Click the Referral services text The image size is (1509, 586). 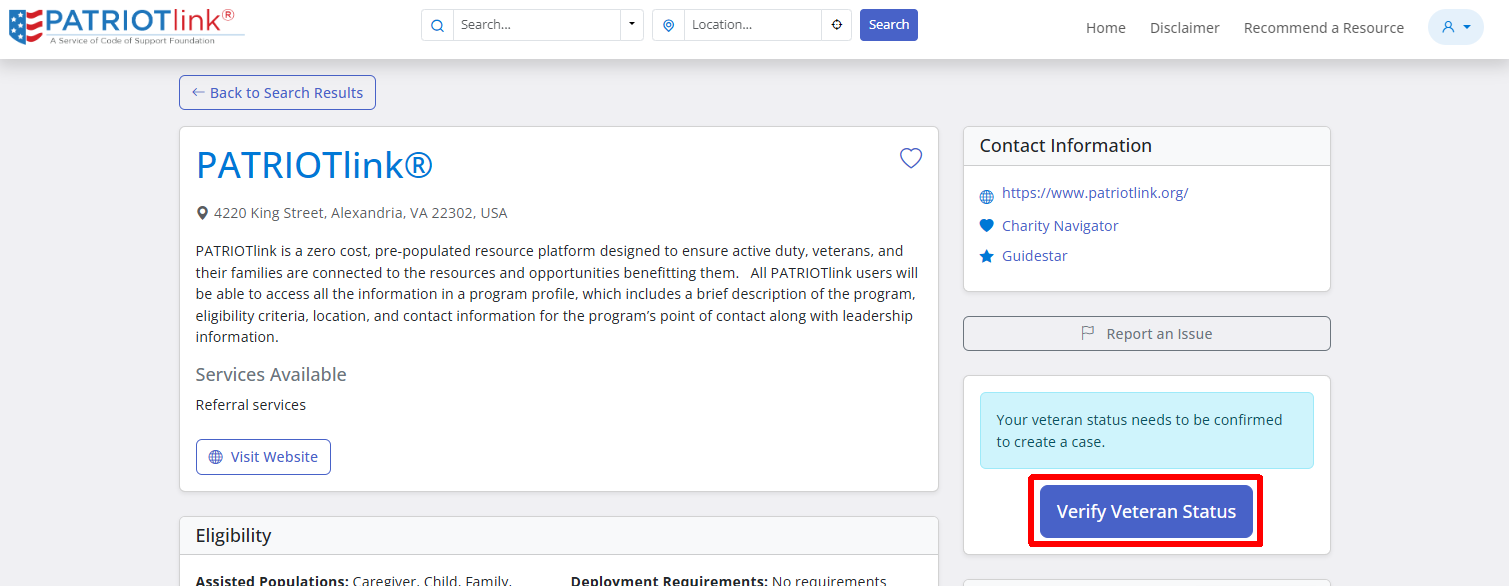pyautogui.click(x=251, y=405)
